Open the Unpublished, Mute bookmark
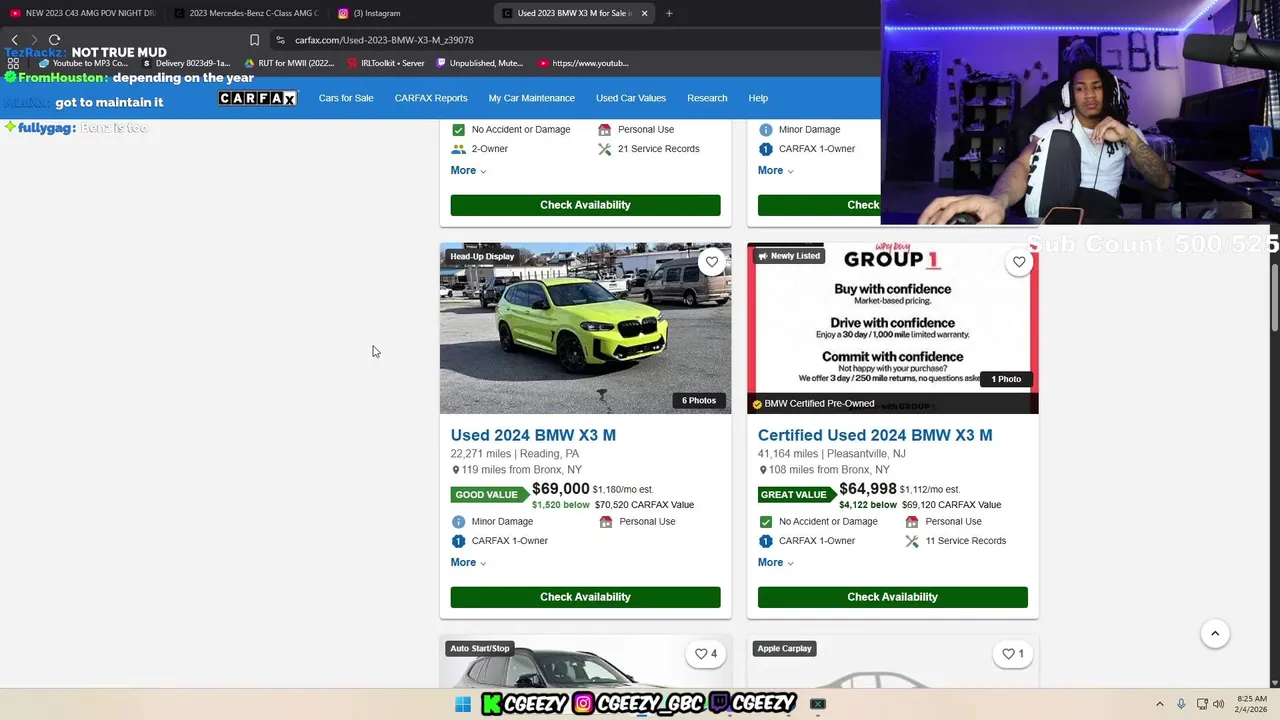The width and height of the screenshot is (1280, 720). 480,63
